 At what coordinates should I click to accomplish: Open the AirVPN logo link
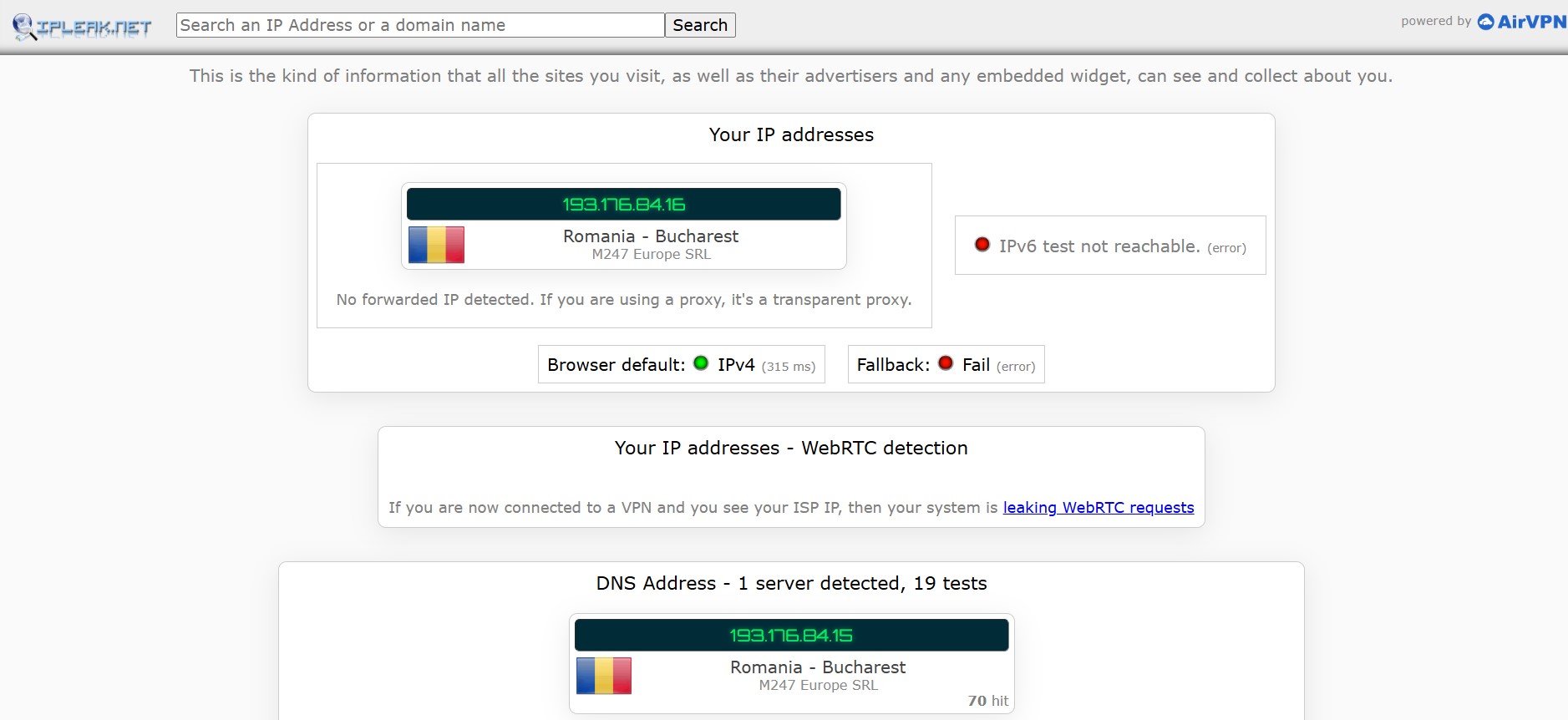click(1521, 22)
